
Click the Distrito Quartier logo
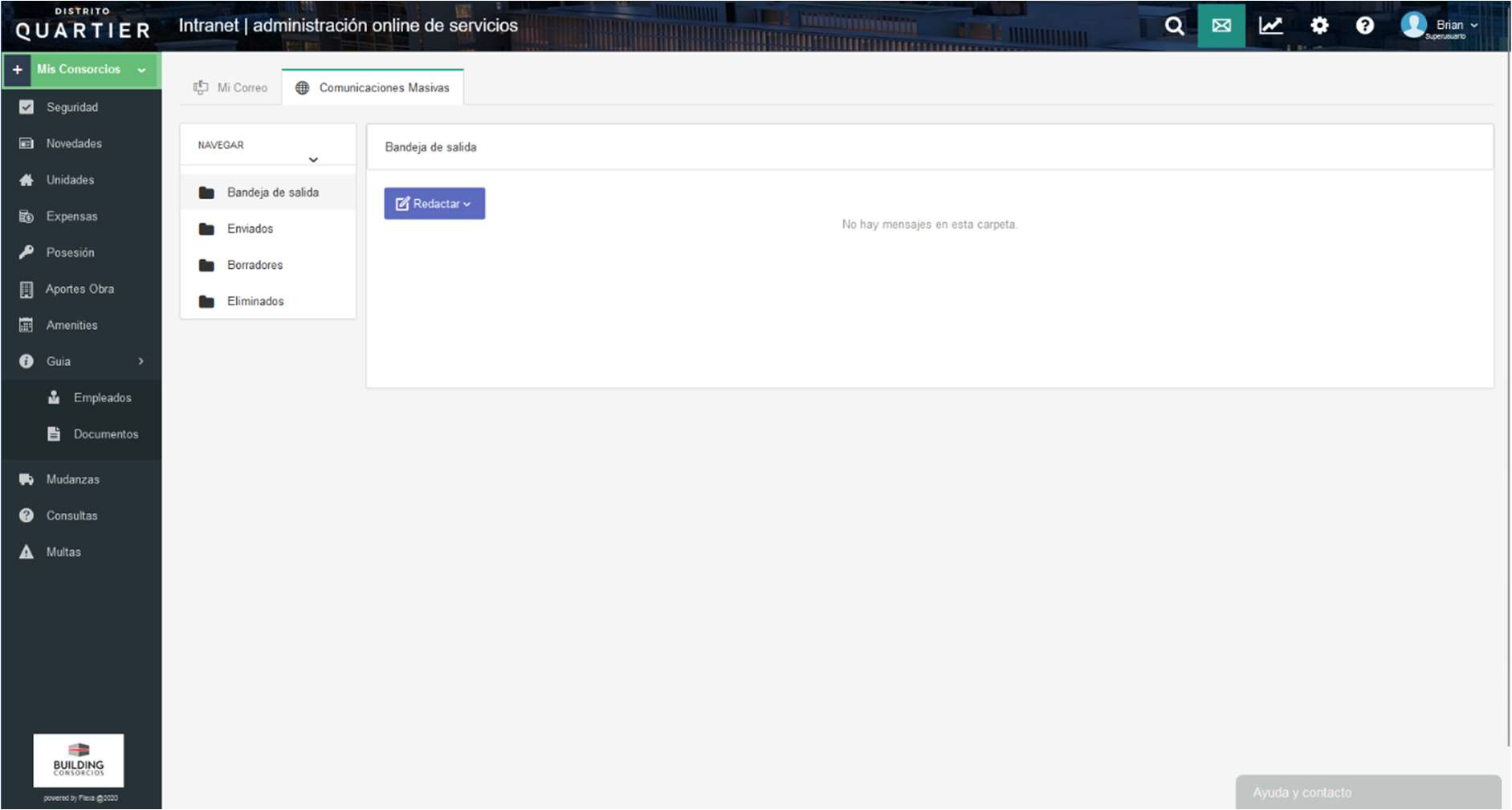coord(82,25)
